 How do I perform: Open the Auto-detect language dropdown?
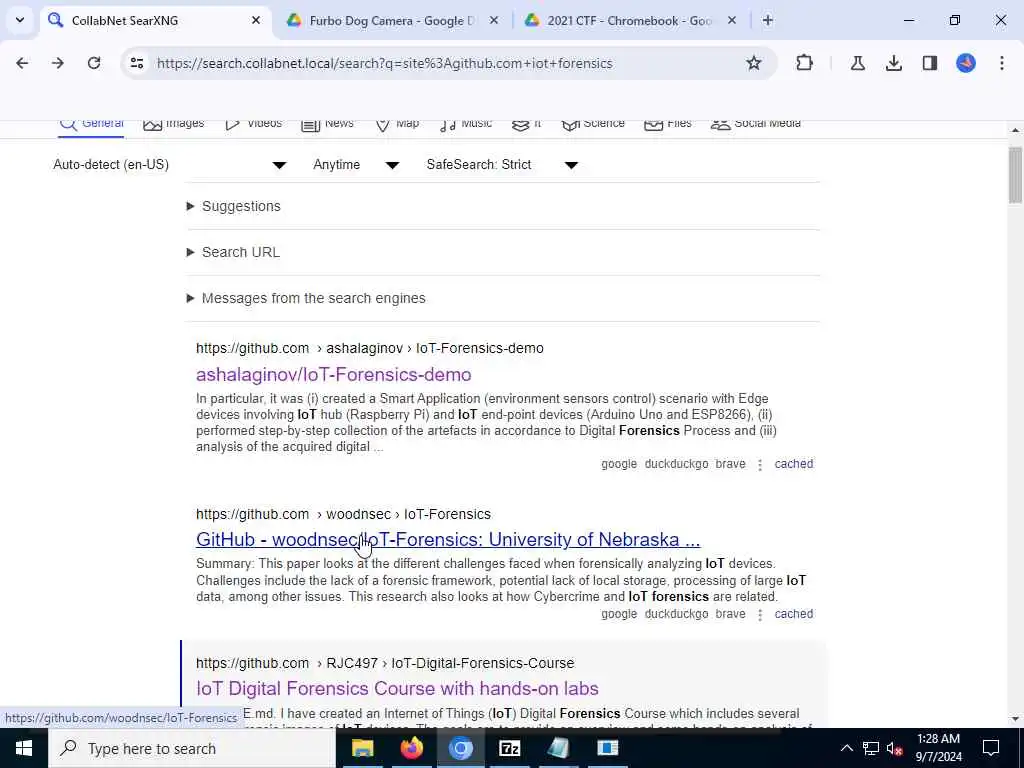tap(170, 165)
